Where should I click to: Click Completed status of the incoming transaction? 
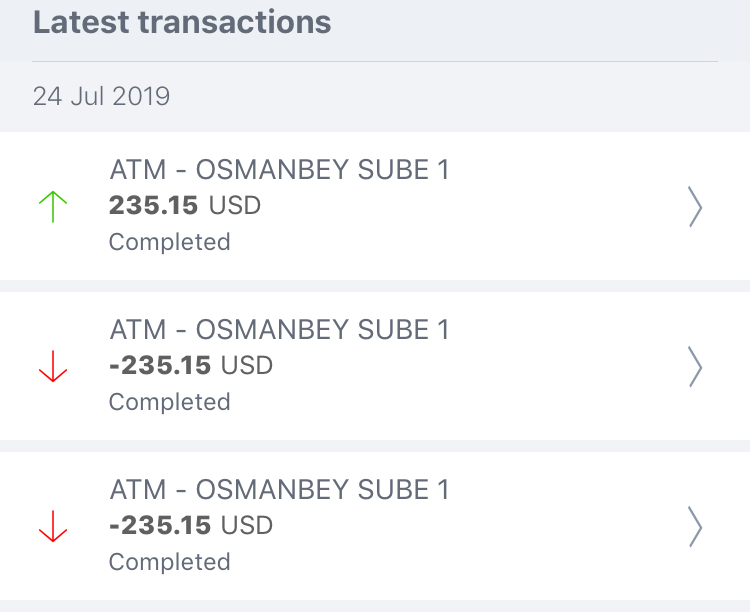pos(169,242)
